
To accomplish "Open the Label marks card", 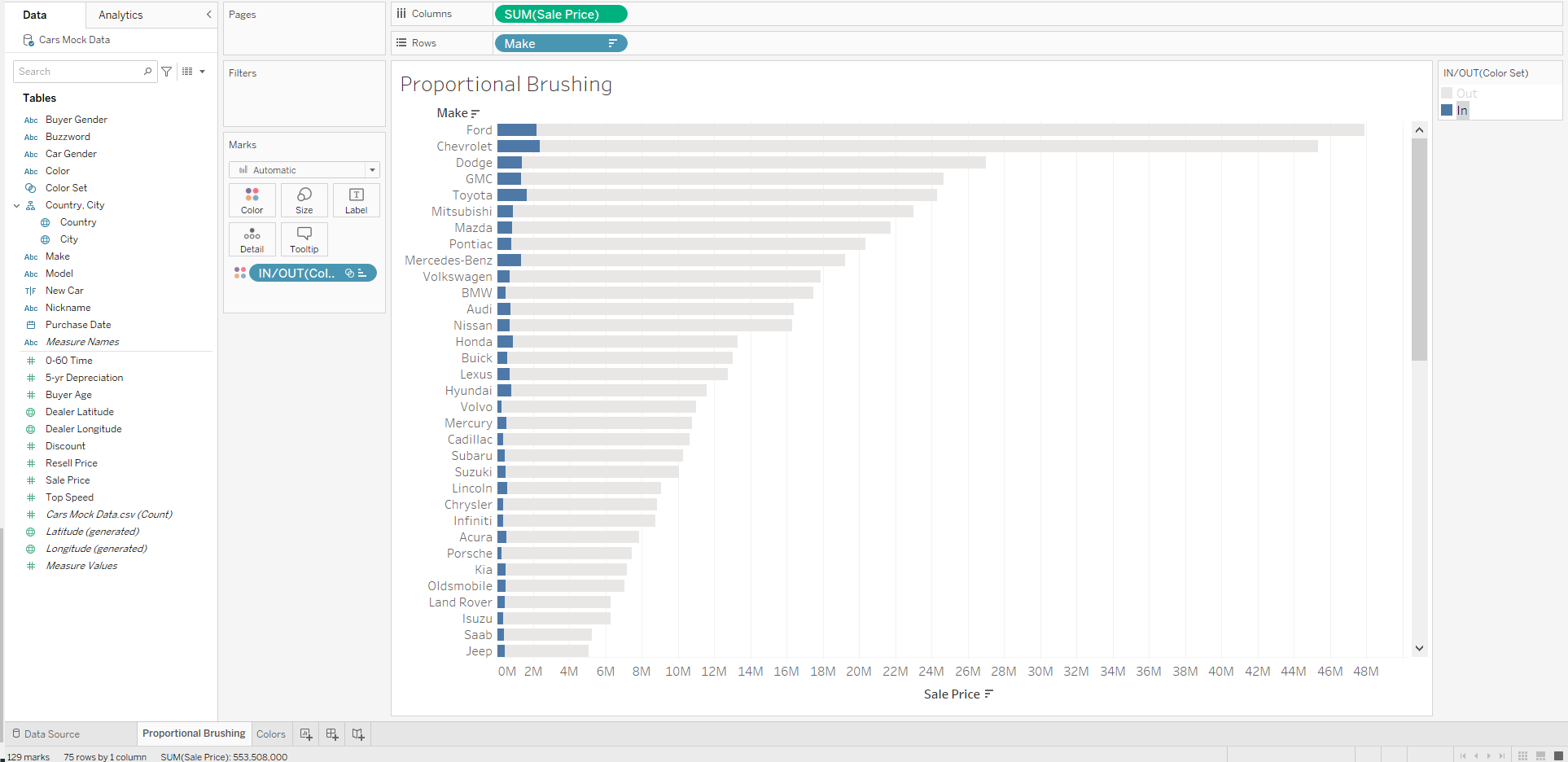I will pyautogui.click(x=357, y=200).
